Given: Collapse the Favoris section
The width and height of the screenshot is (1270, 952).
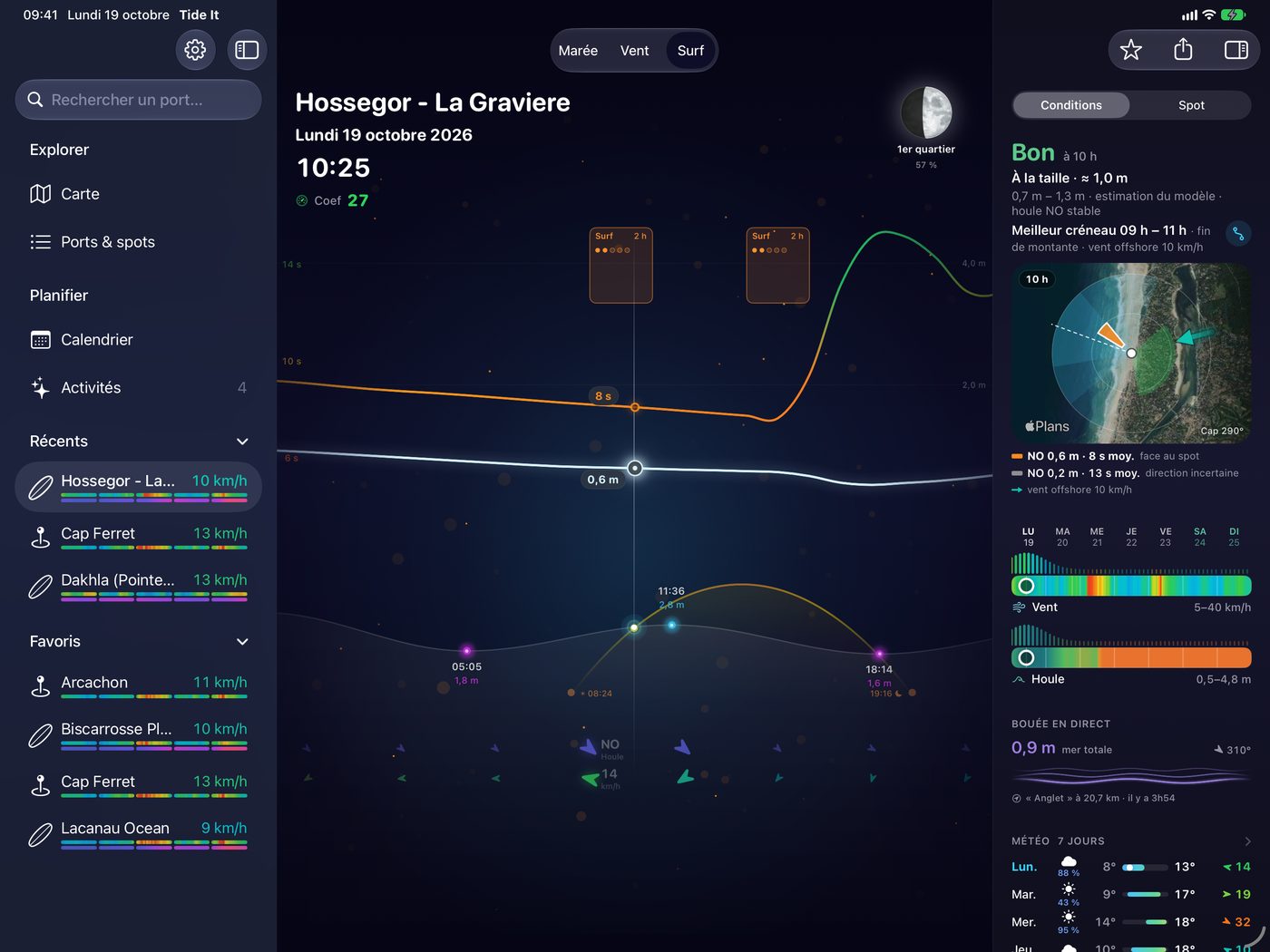Looking at the screenshot, I should point(242,642).
